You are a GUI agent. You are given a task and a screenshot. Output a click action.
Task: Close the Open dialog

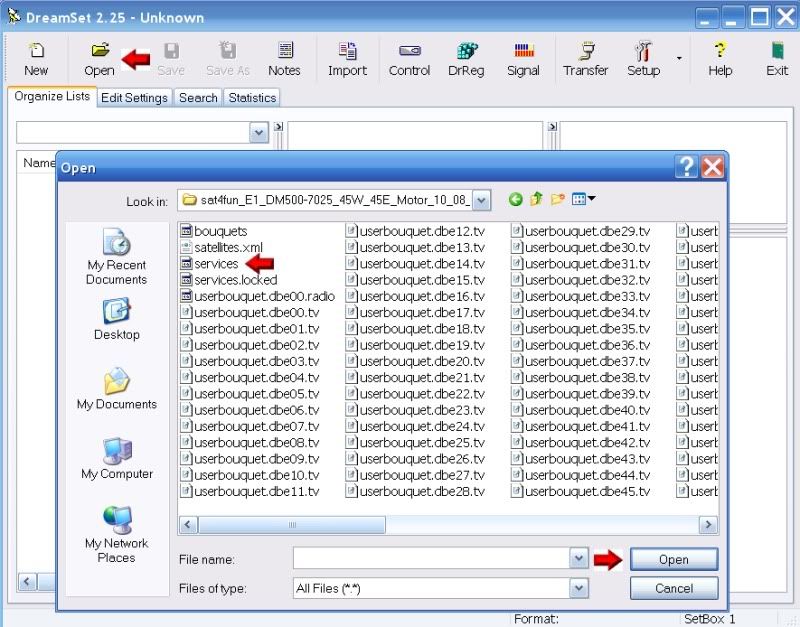click(712, 167)
